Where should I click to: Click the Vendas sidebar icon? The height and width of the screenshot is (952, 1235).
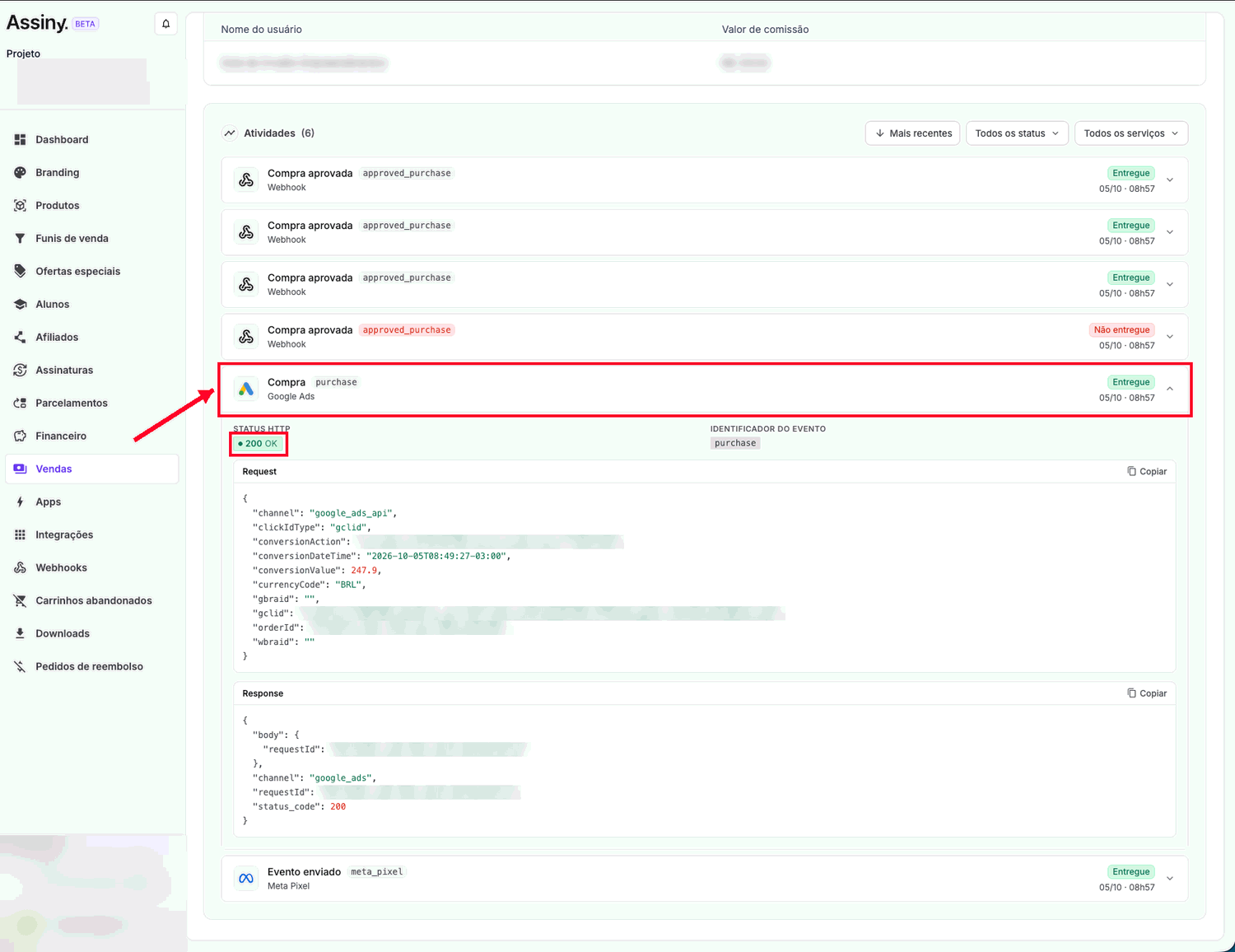20,469
